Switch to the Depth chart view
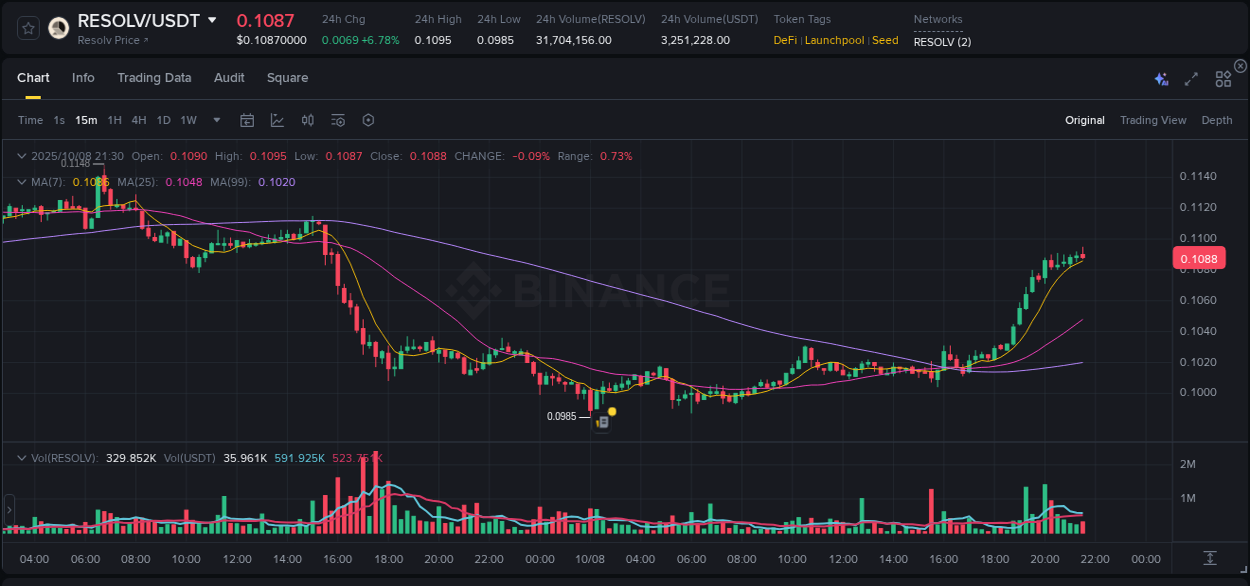The image size is (1250, 586). (x=1216, y=120)
